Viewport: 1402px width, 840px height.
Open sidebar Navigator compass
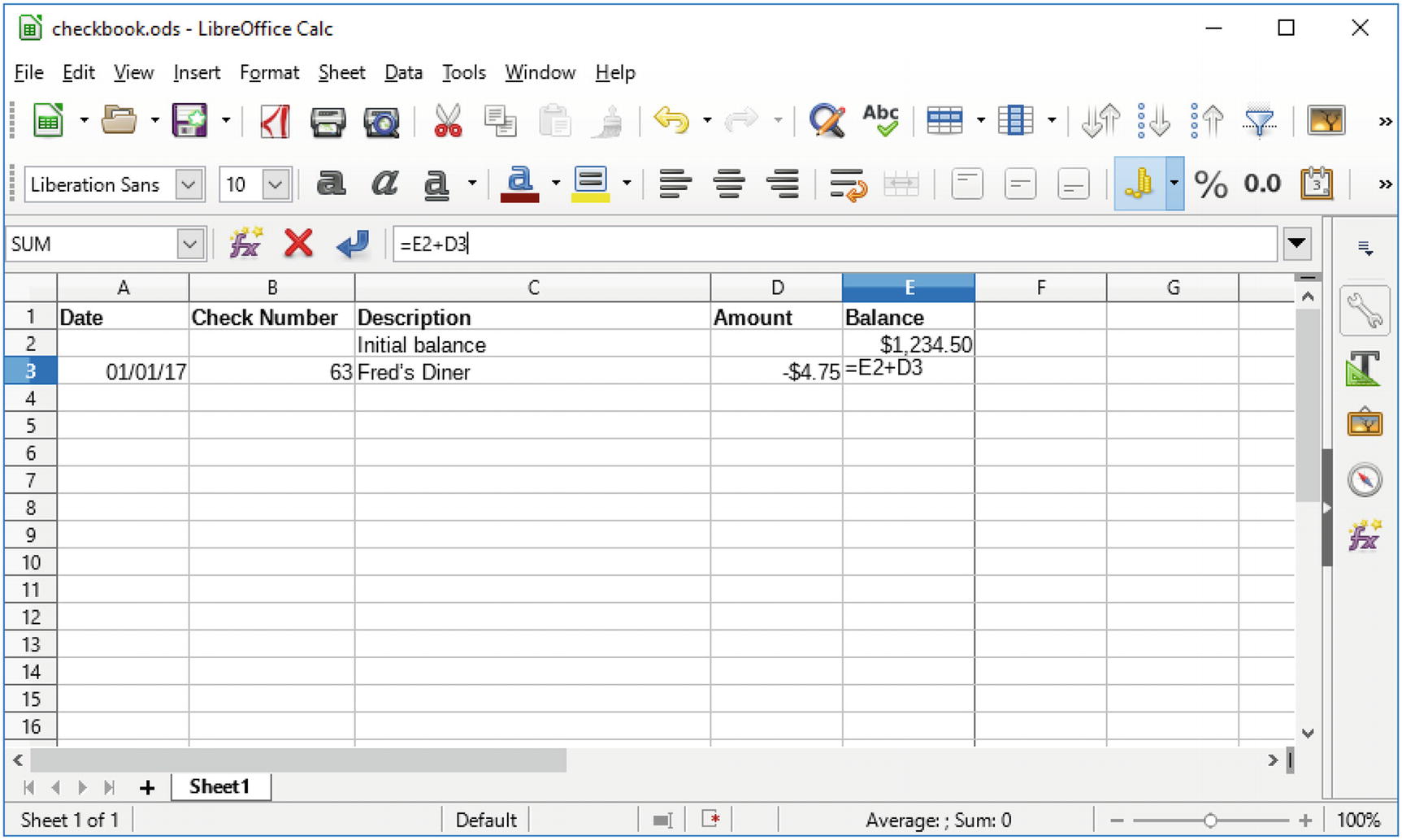1365,479
